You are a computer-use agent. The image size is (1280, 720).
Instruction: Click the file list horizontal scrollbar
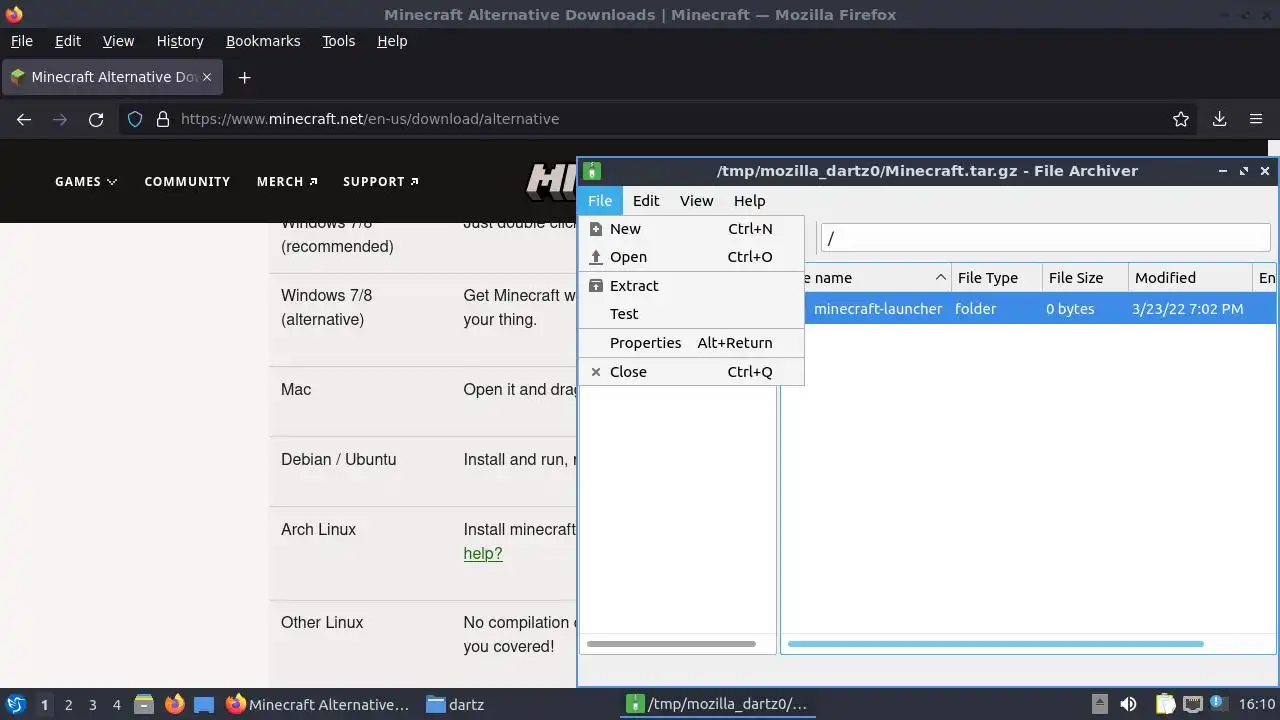tap(996, 644)
